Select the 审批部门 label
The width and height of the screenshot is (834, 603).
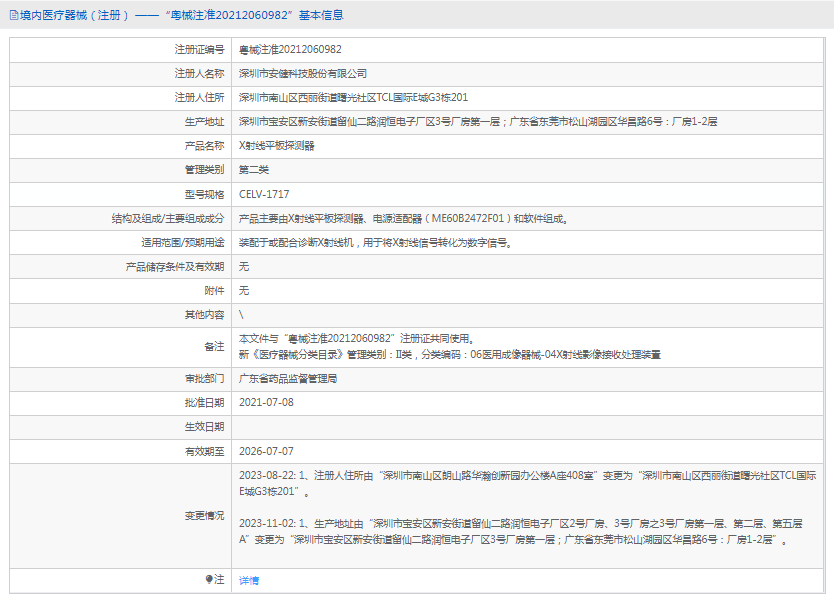204,379
